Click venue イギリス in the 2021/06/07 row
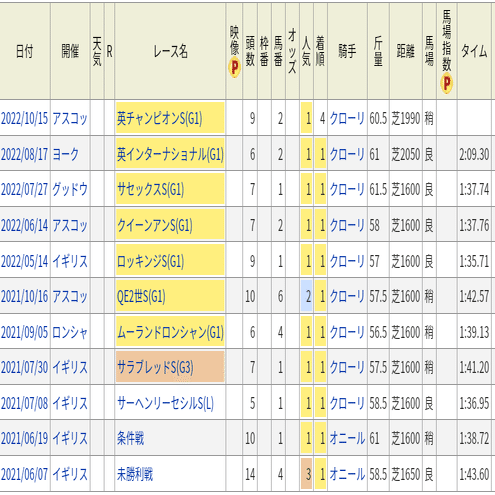The width and height of the screenshot is (495, 495). (70, 474)
